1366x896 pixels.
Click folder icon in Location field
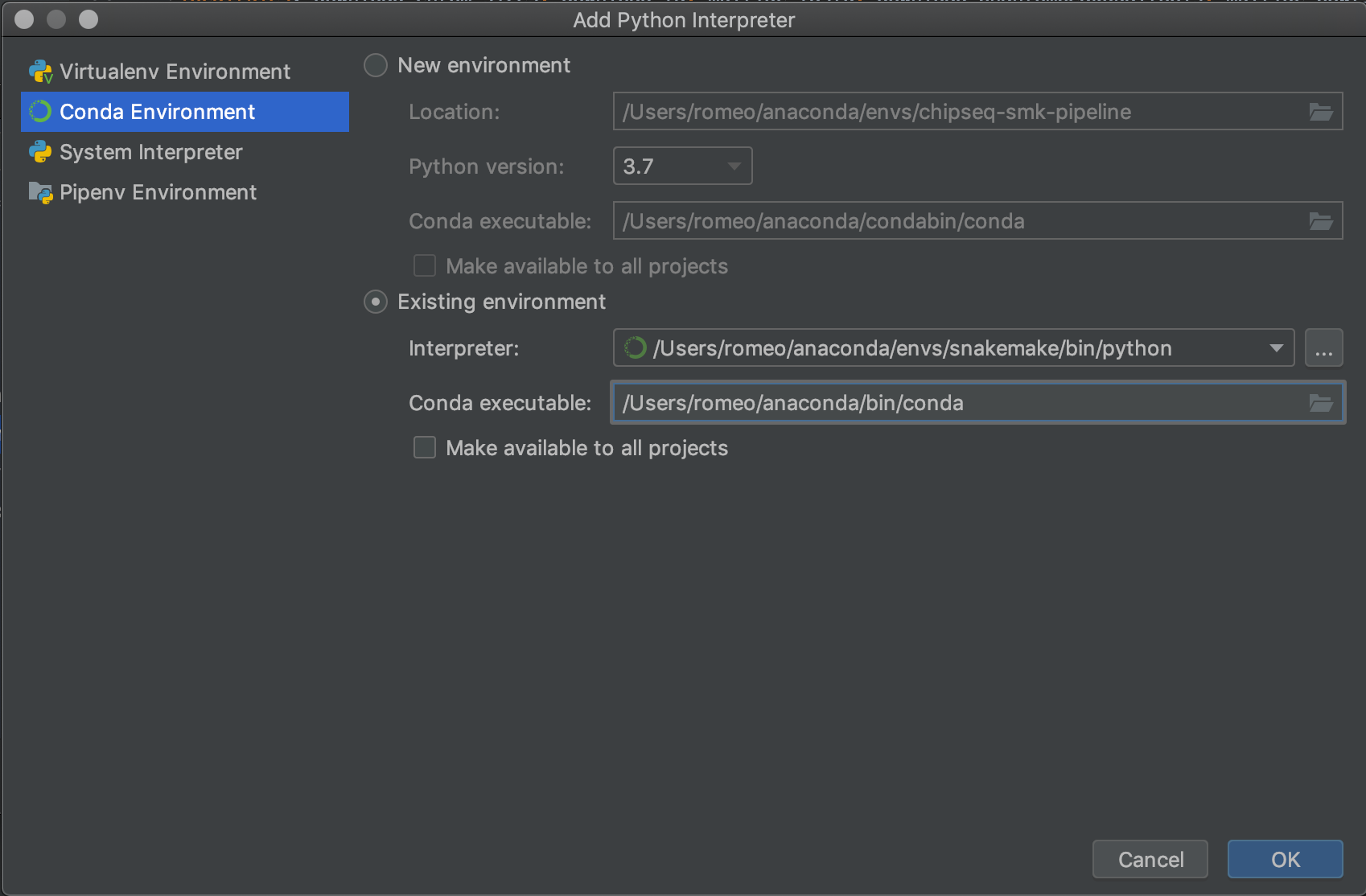pos(1321,112)
